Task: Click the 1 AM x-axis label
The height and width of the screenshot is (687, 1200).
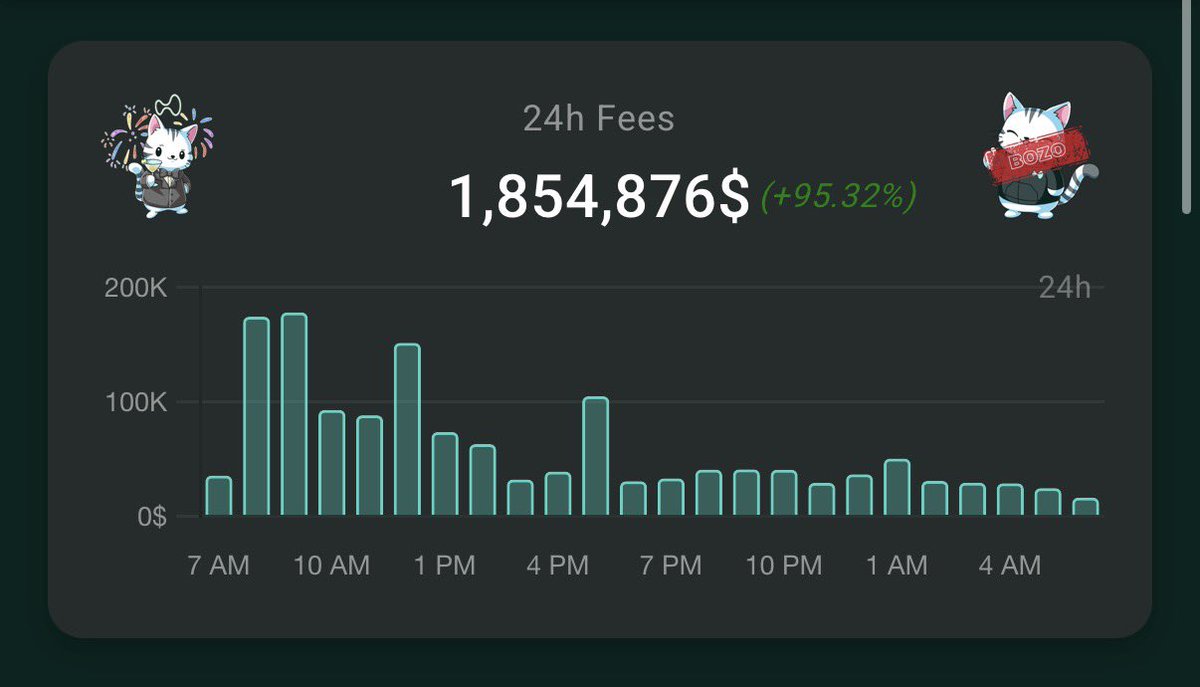Action: 897,566
